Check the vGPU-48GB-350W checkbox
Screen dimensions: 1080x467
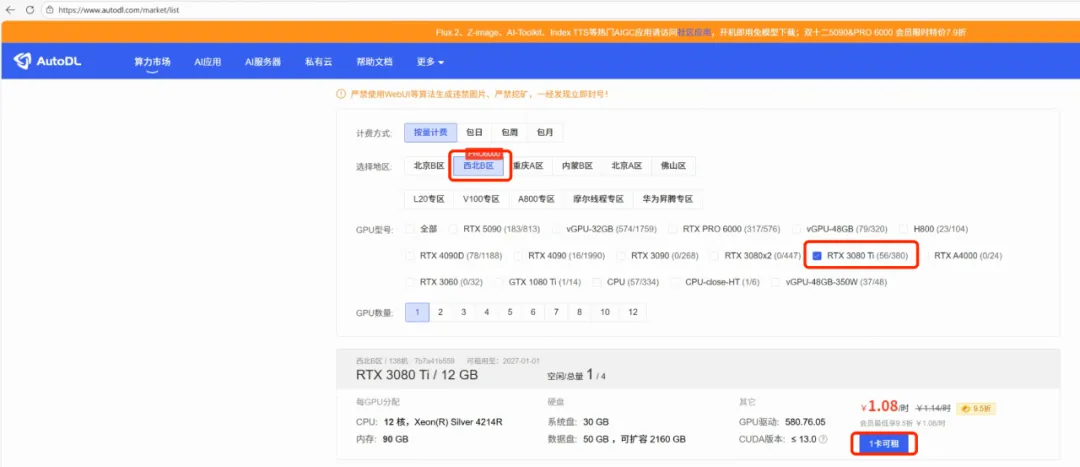(x=776, y=282)
